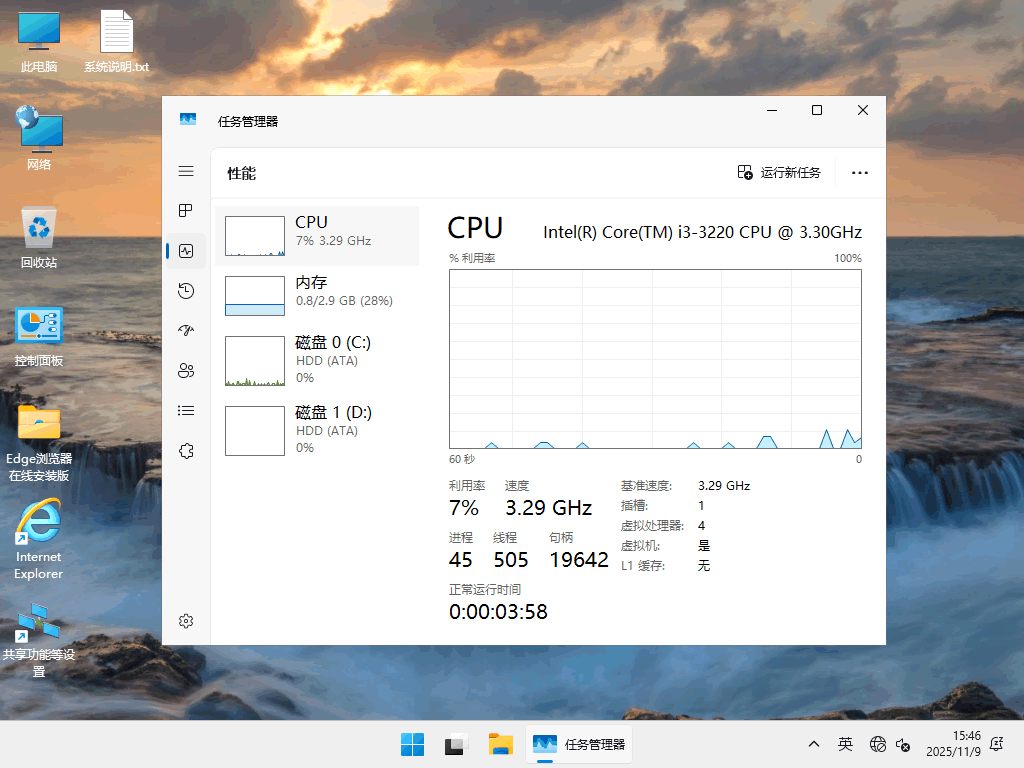Click the 基准速度 base speed label
This screenshot has height=768, width=1024.
point(646,486)
